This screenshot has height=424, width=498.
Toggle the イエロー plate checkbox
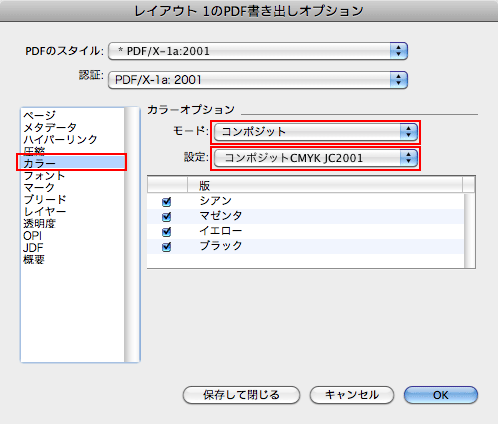coord(166,232)
